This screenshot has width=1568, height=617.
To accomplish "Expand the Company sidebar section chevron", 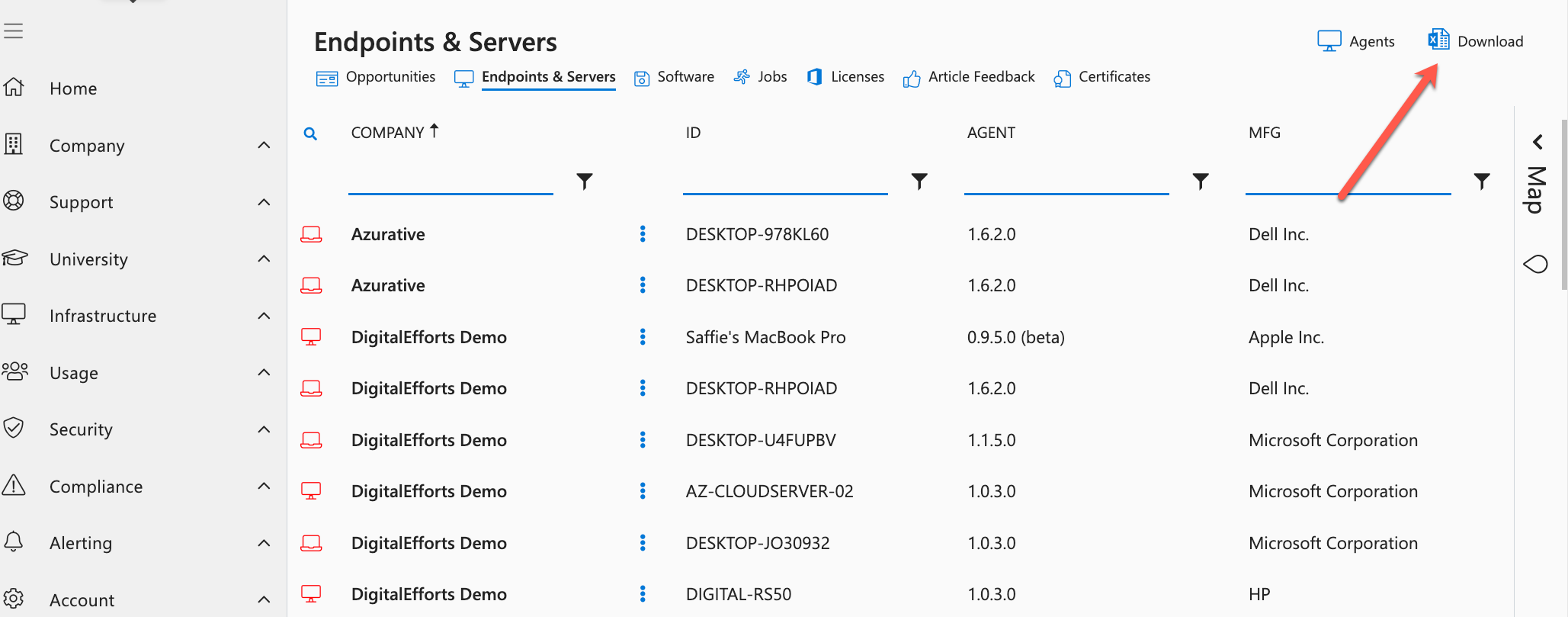I will coord(264,145).
